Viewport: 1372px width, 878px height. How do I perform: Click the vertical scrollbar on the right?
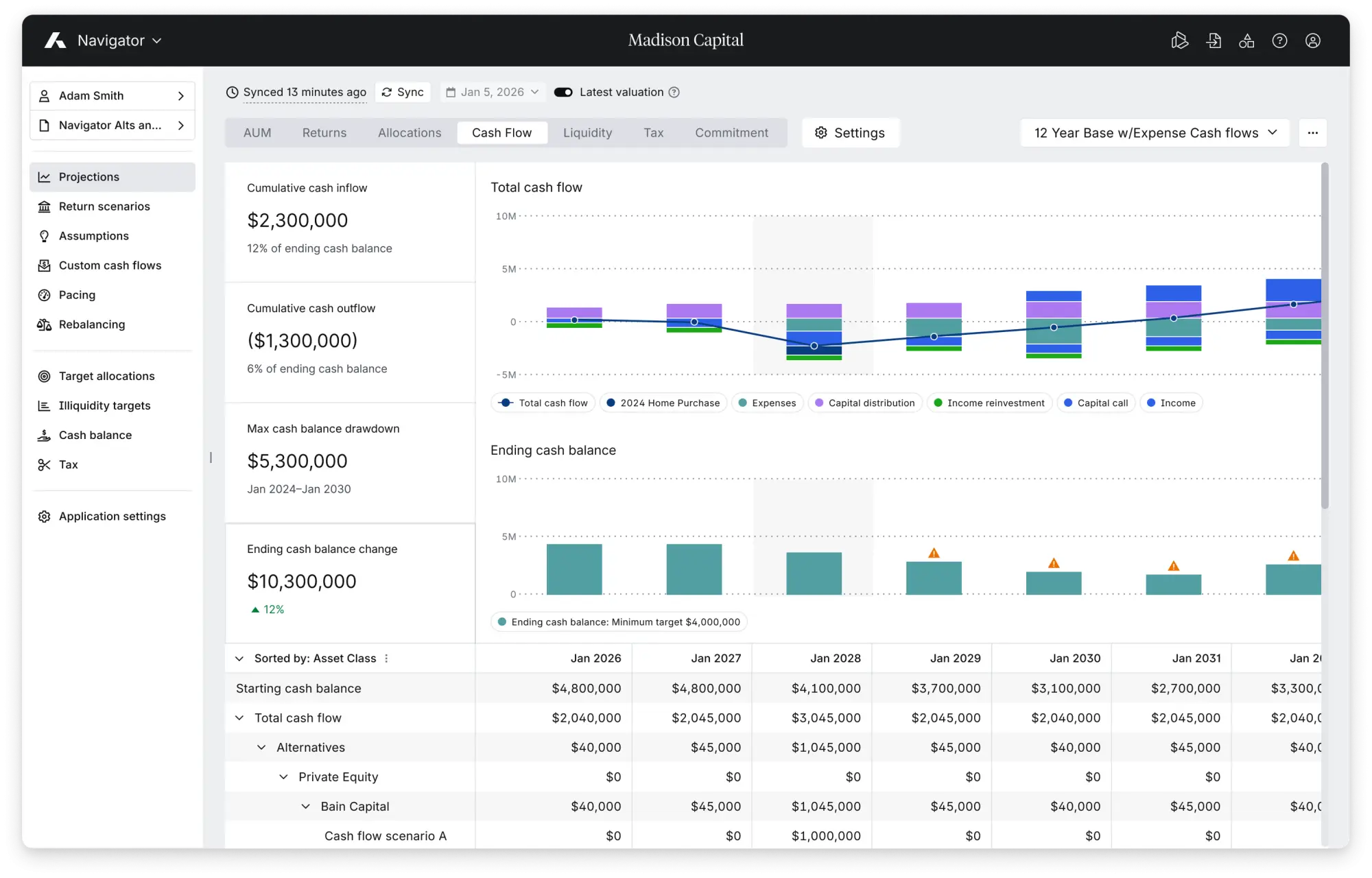1325,336
